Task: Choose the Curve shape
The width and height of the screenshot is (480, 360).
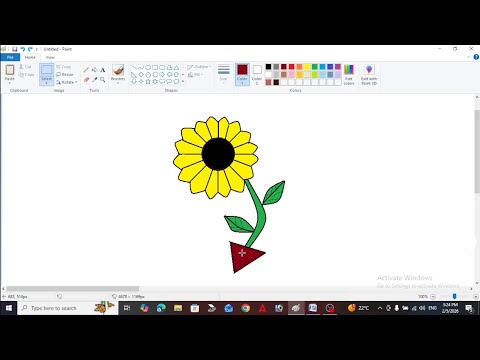Action: click(141, 67)
